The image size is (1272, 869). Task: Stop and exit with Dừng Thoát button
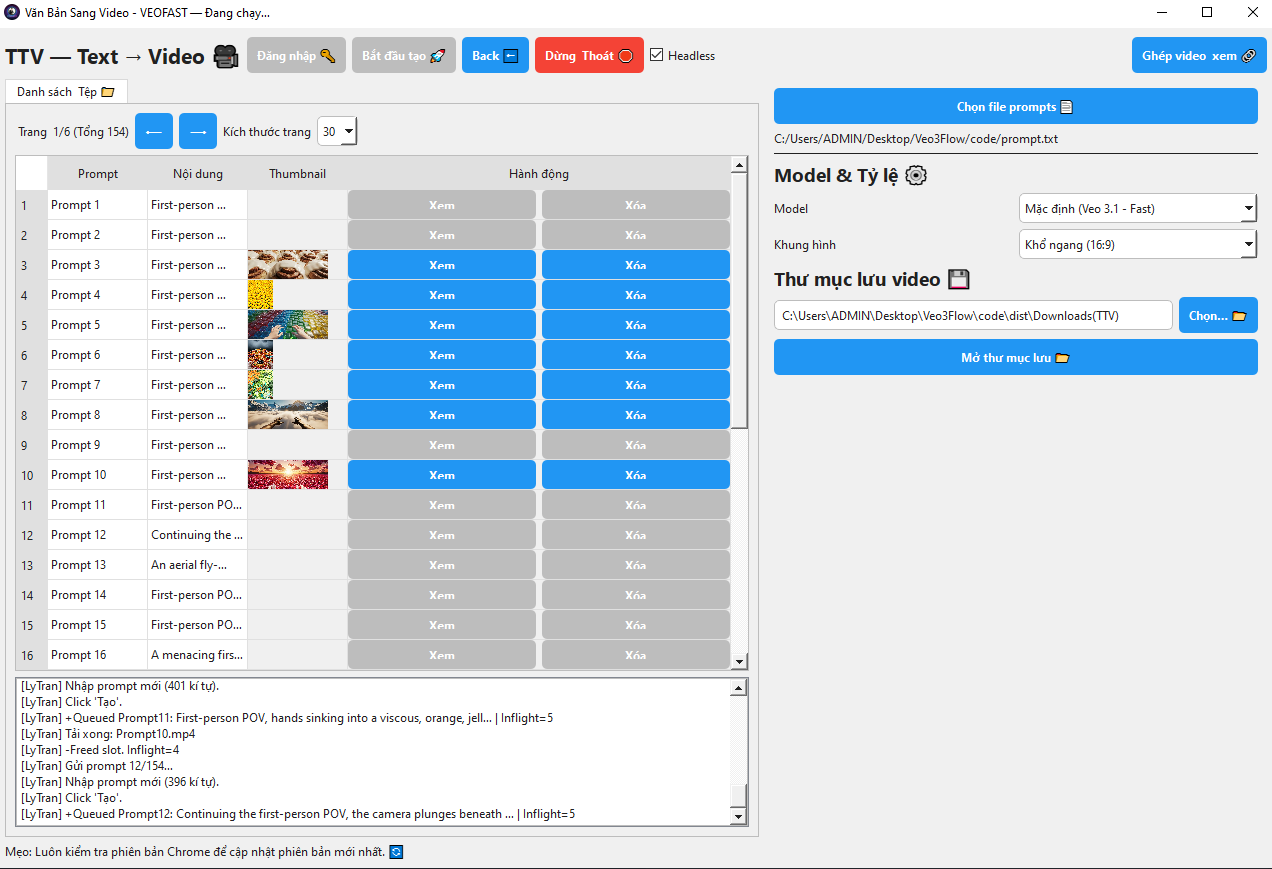589,56
